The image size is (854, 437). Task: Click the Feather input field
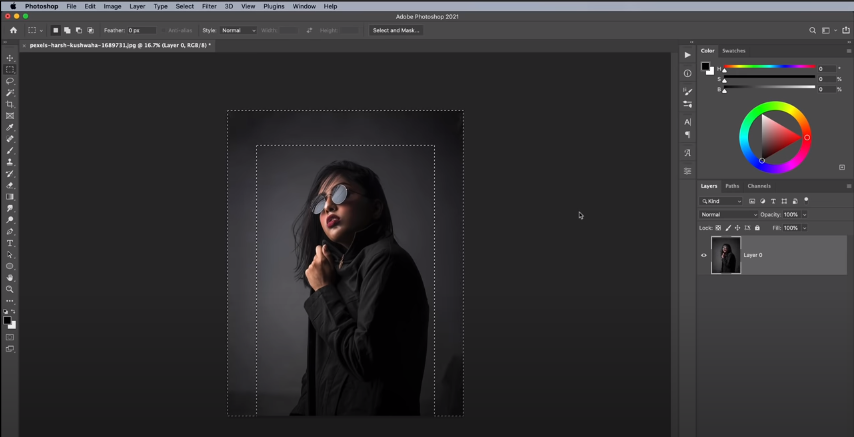tap(141, 30)
